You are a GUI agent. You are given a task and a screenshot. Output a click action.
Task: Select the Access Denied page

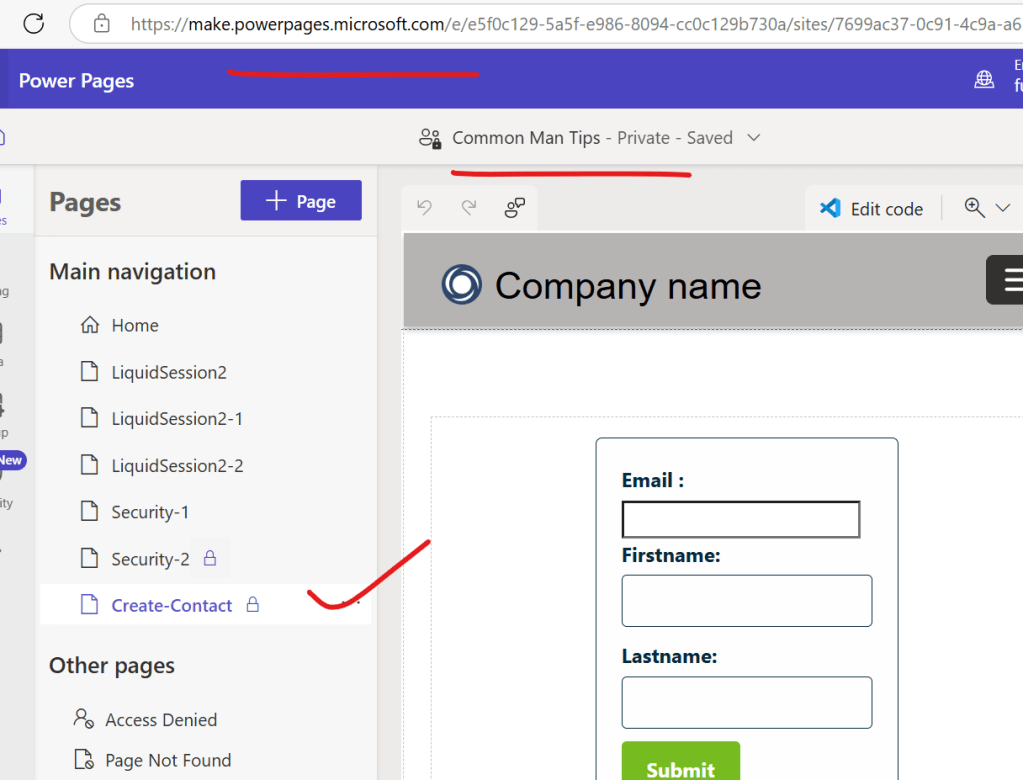click(161, 719)
